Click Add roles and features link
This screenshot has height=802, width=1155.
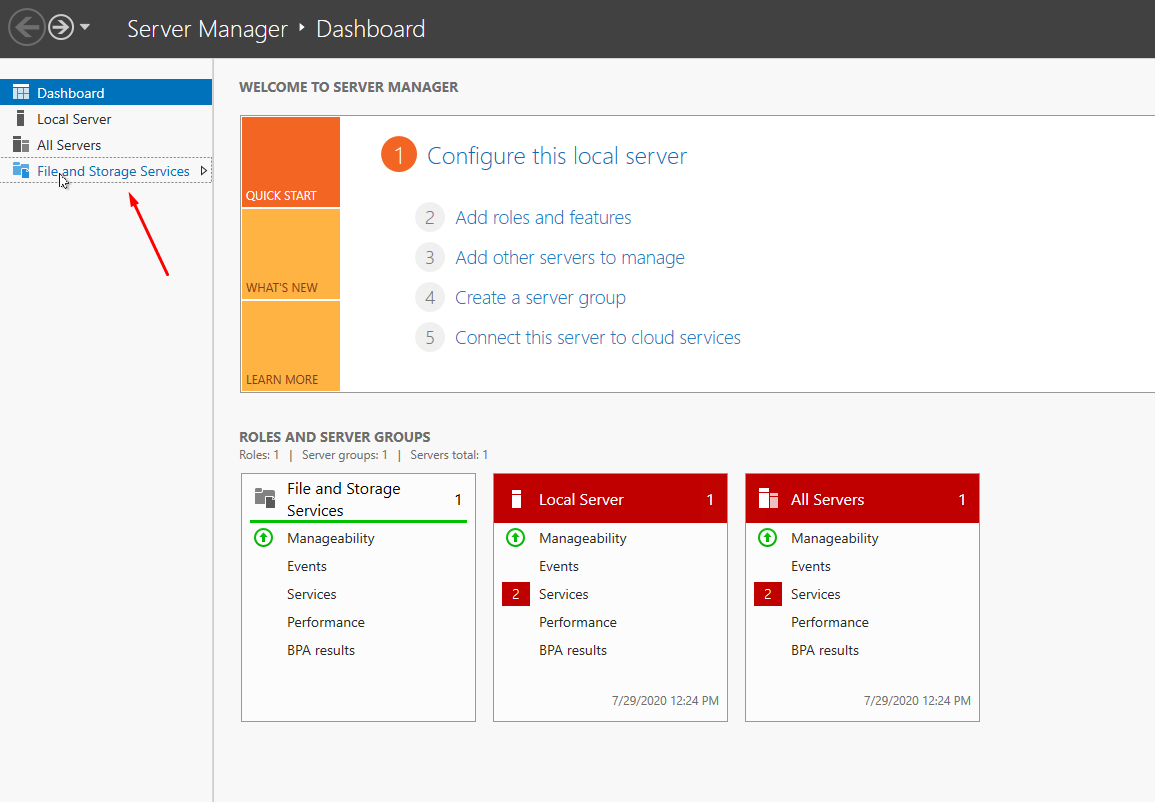[543, 218]
